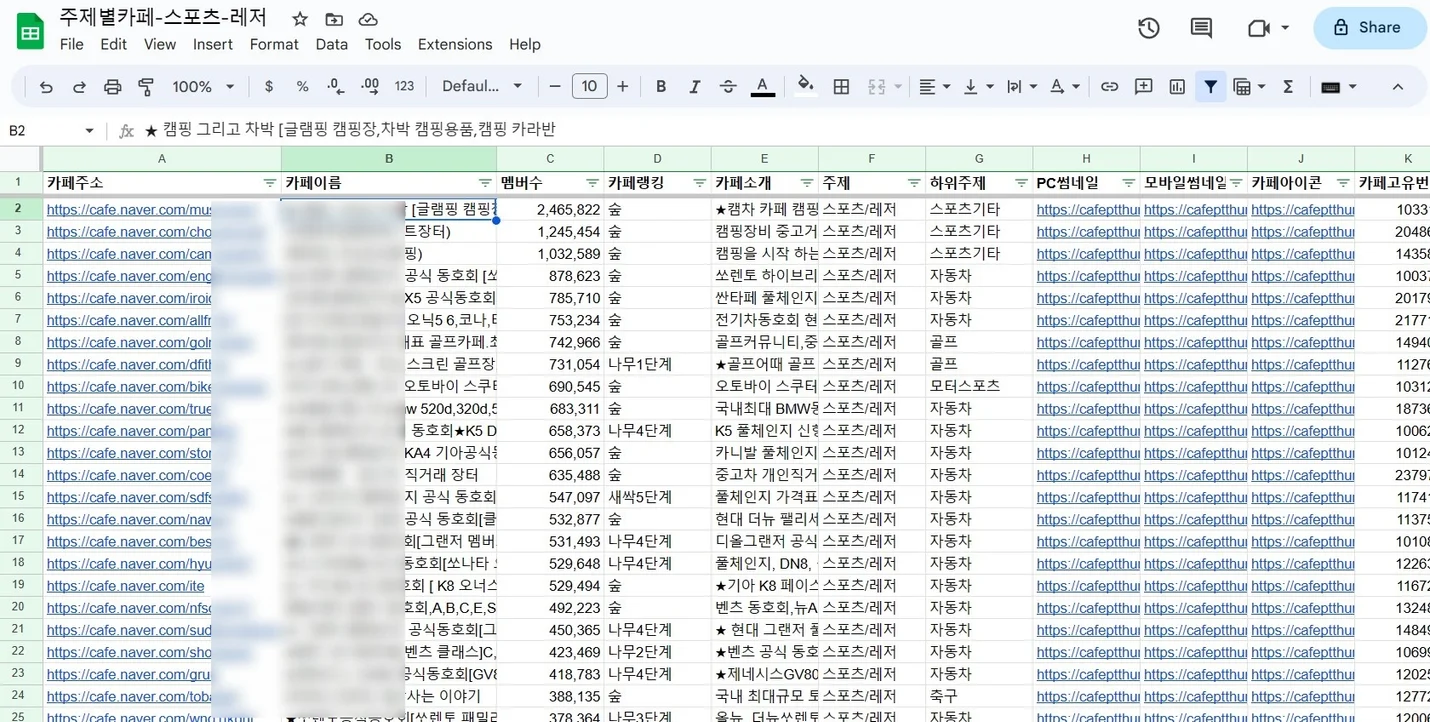Open filter on 카페랭킹 column
Image resolution: width=1430 pixels, height=722 pixels.
pyautogui.click(x=698, y=183)
